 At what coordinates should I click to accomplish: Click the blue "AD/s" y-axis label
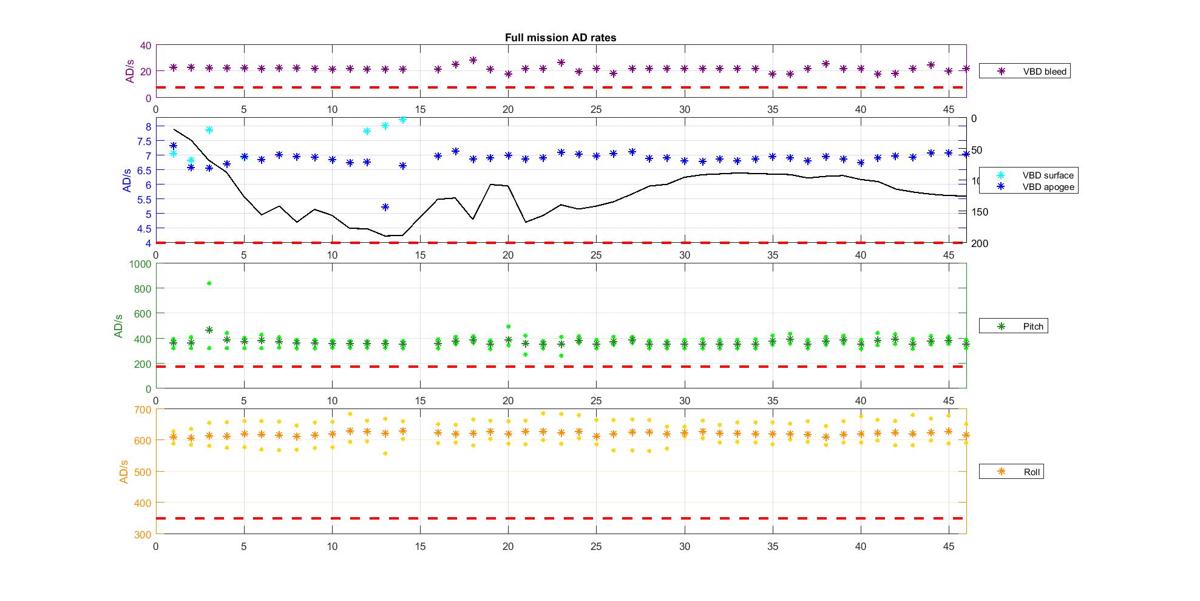tap(127, 180)
